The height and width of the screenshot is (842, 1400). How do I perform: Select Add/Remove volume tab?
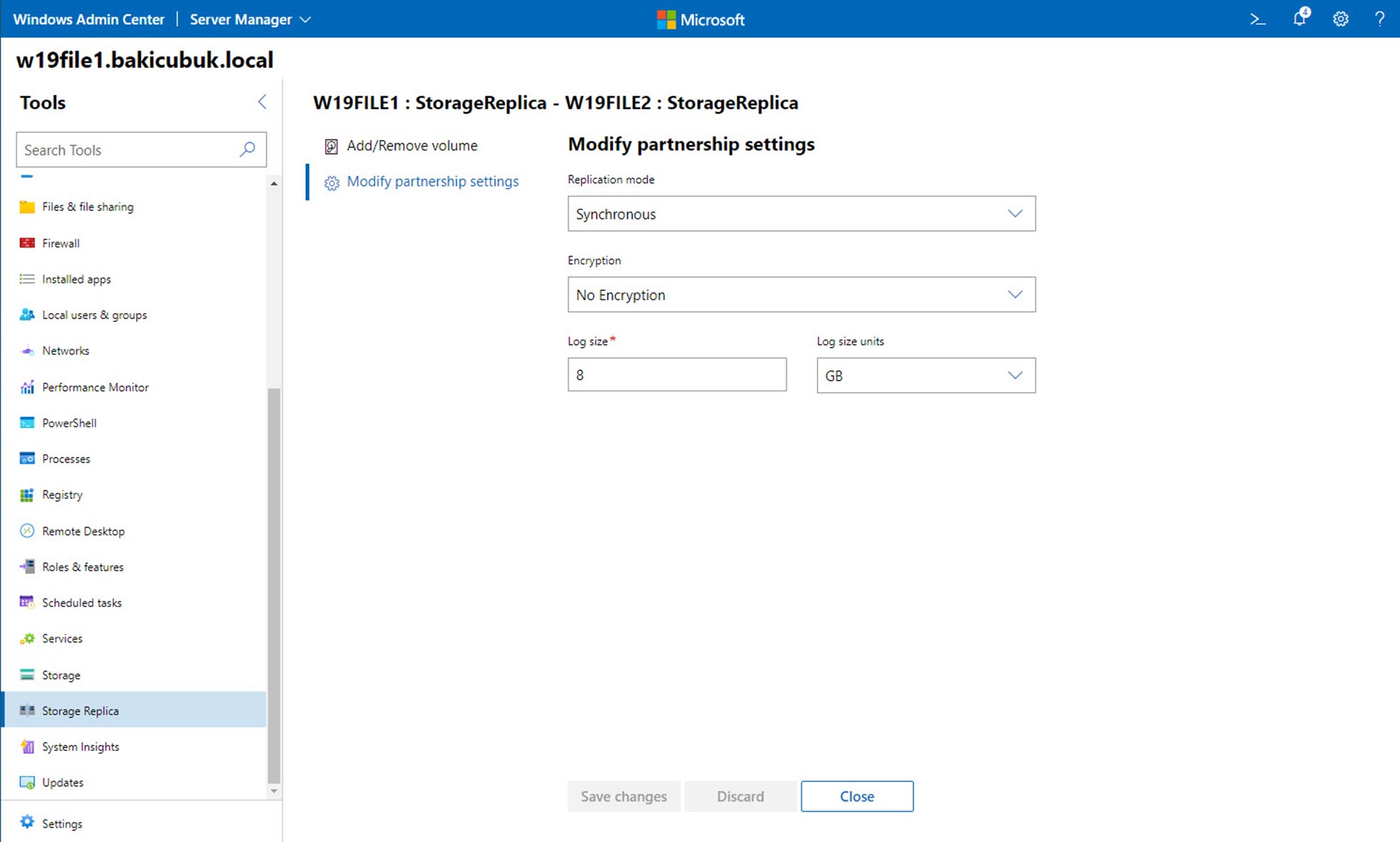(x=411, y=145)
